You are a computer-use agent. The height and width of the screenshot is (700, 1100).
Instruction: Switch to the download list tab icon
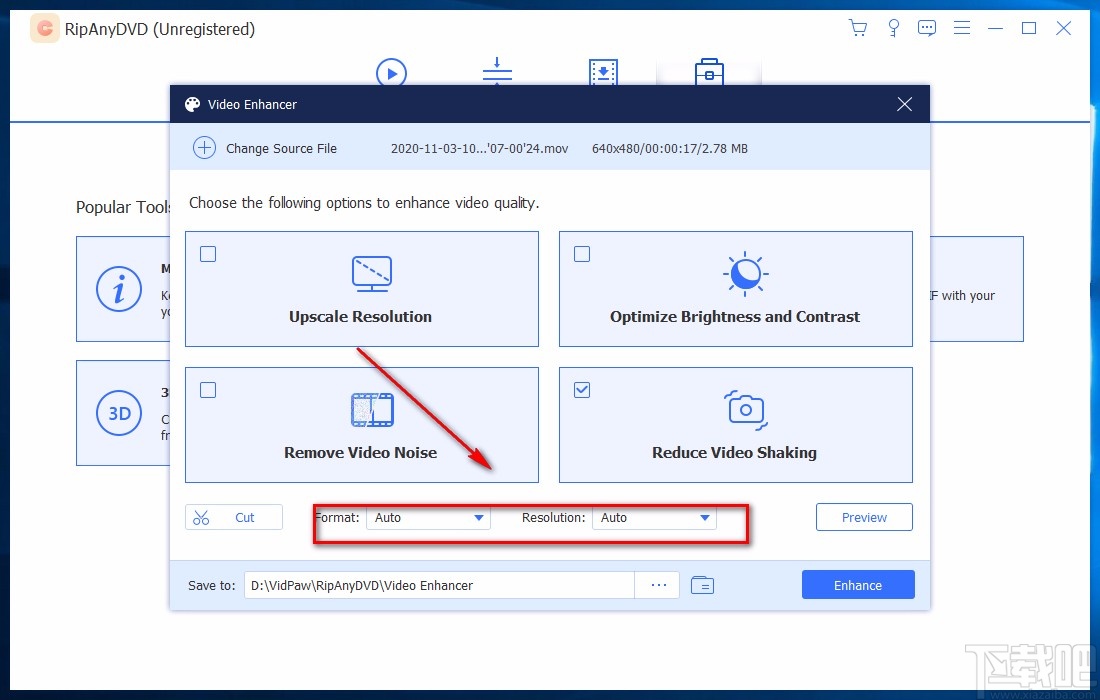pos(603,72)
